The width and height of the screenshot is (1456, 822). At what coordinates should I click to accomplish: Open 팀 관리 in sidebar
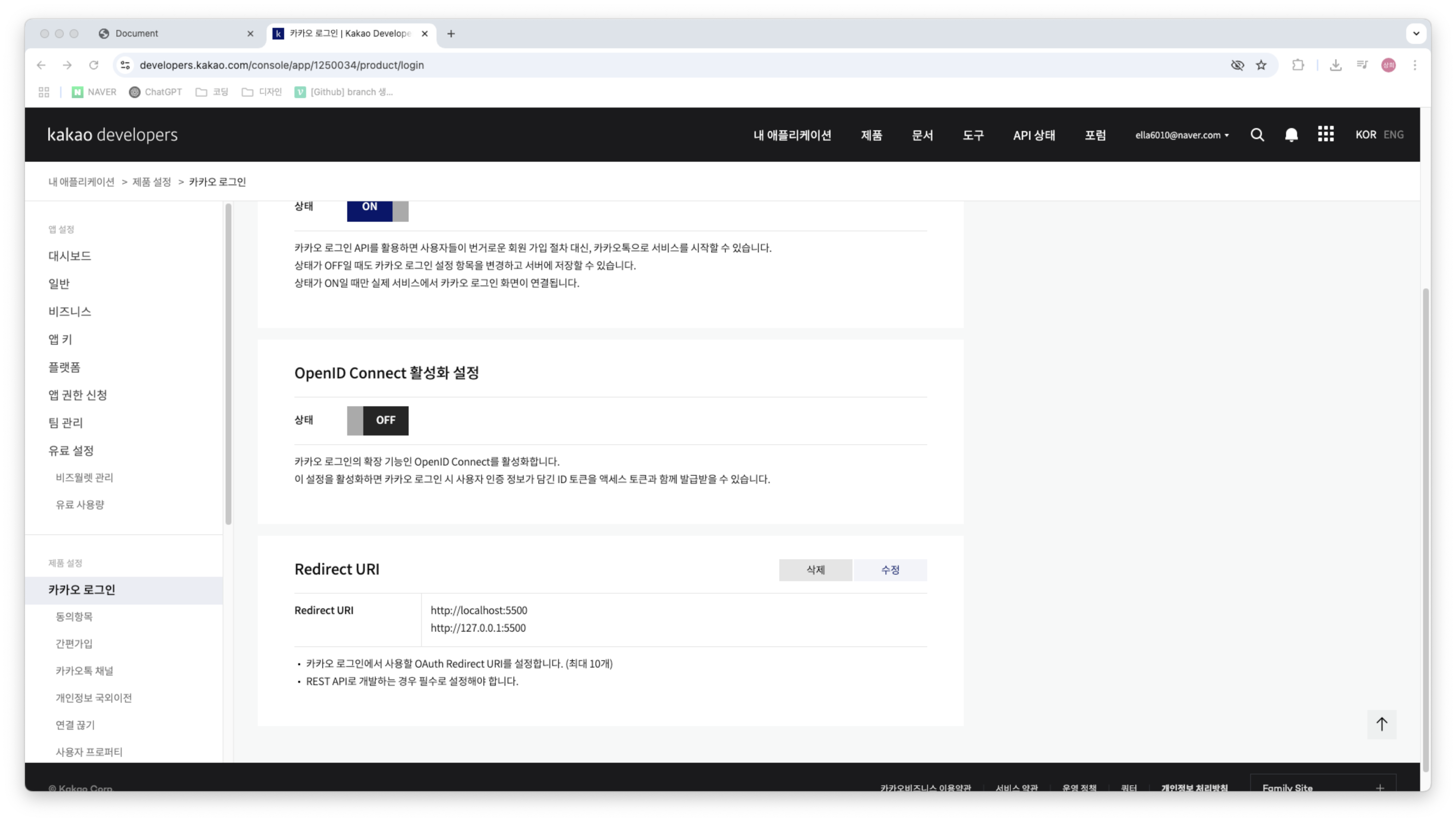pyautogui.click(x=66, y=423)
